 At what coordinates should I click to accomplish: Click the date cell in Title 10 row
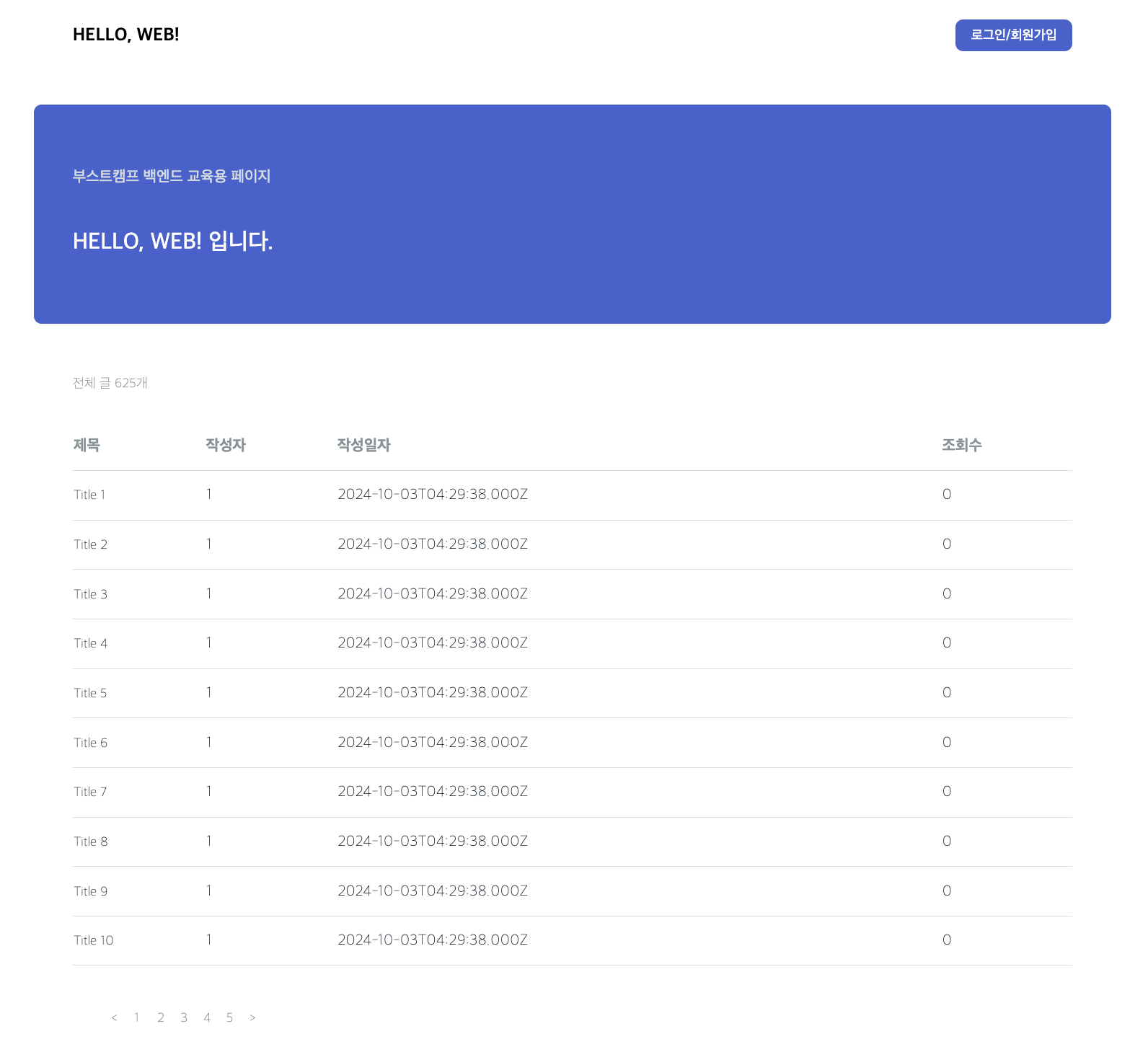433,940
